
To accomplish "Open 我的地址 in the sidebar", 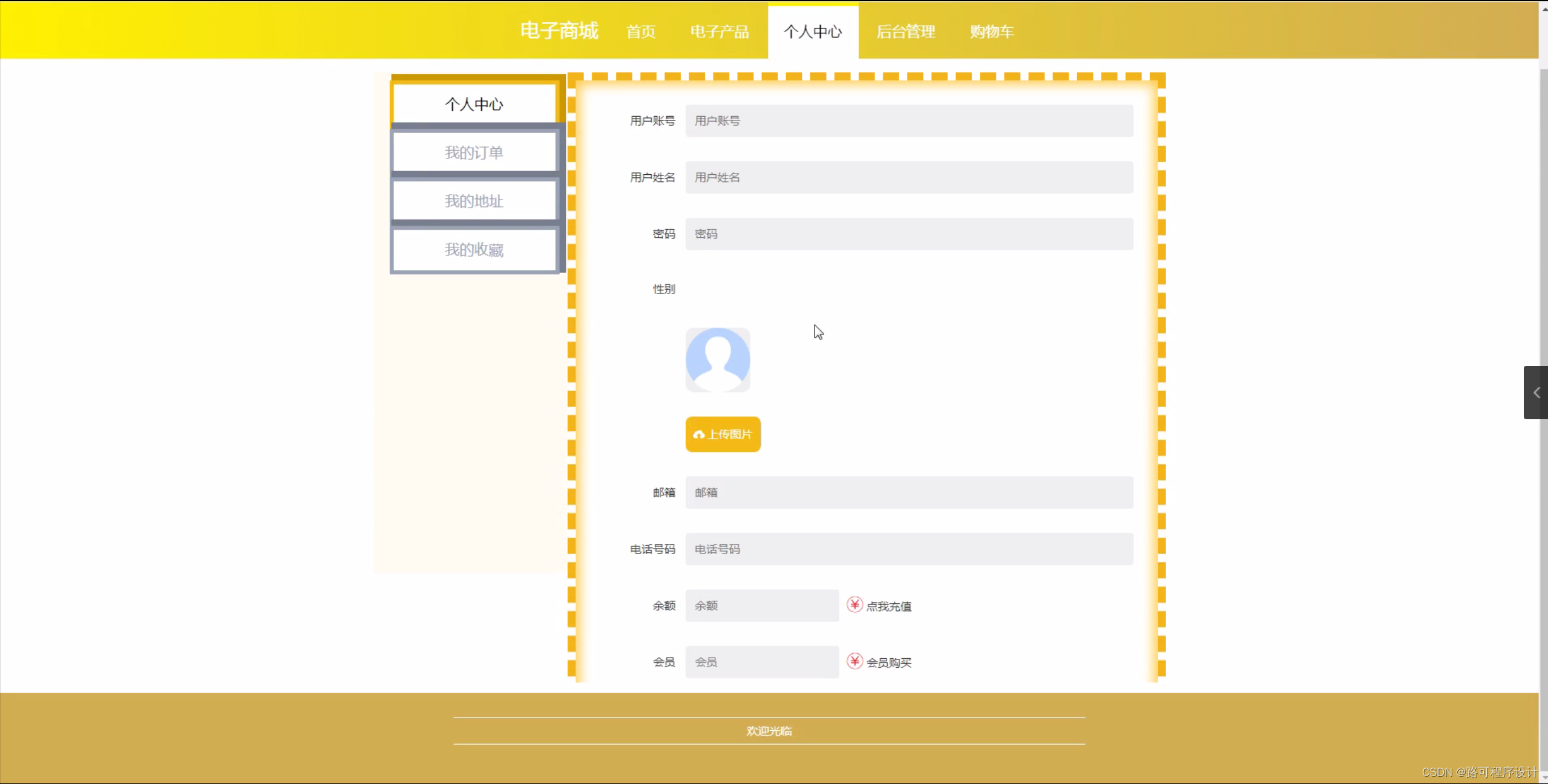I will 474,201.
